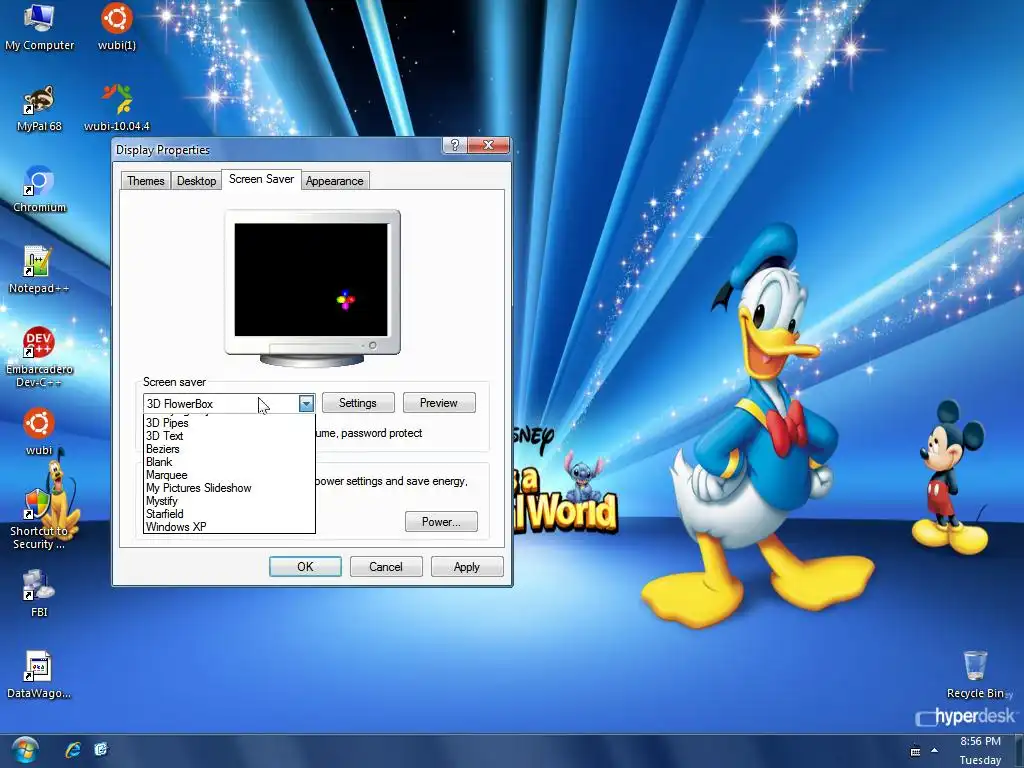Open the My Computer desktop icon
The image size is (1024, 768).
(39, 27)
